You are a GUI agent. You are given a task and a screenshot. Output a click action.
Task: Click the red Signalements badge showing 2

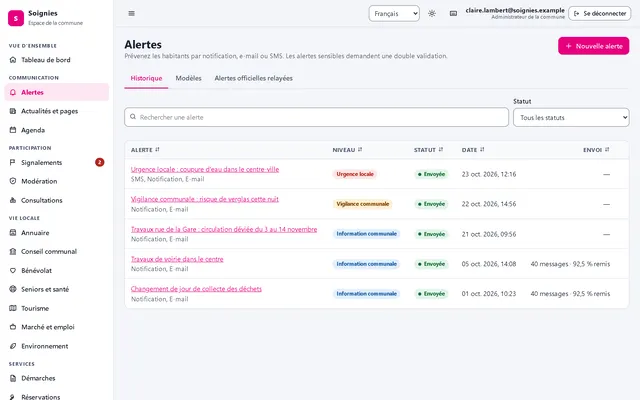[100, 162]
